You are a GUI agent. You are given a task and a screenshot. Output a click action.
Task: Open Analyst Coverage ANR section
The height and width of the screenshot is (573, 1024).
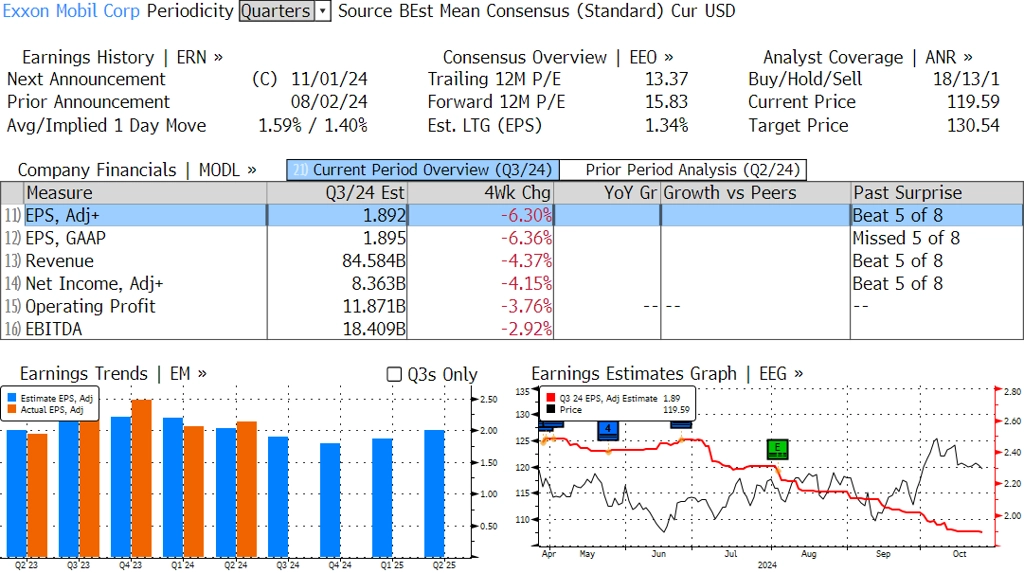pos(867,57)
